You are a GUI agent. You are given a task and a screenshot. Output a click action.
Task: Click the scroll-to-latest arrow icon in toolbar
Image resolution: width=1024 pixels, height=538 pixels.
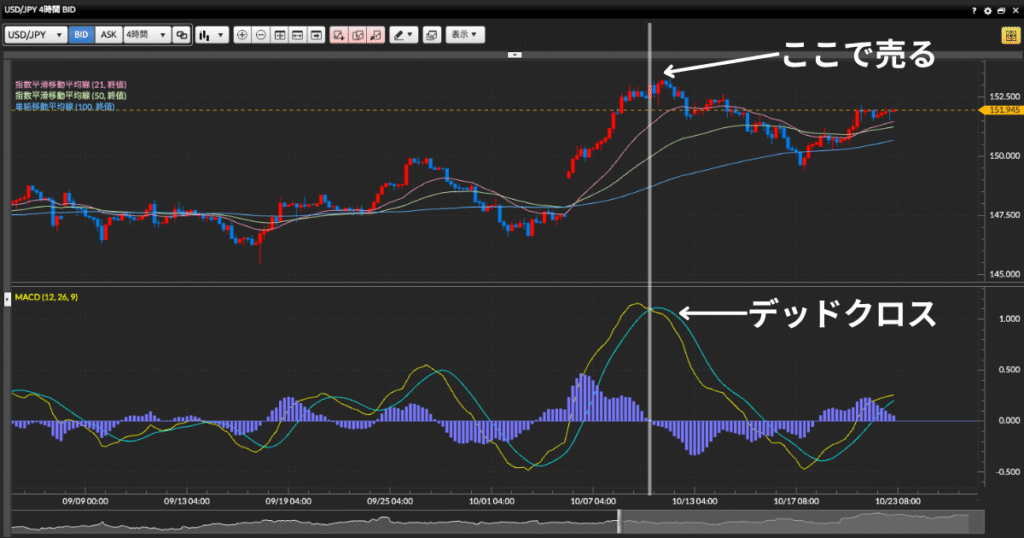coord(316,34)
